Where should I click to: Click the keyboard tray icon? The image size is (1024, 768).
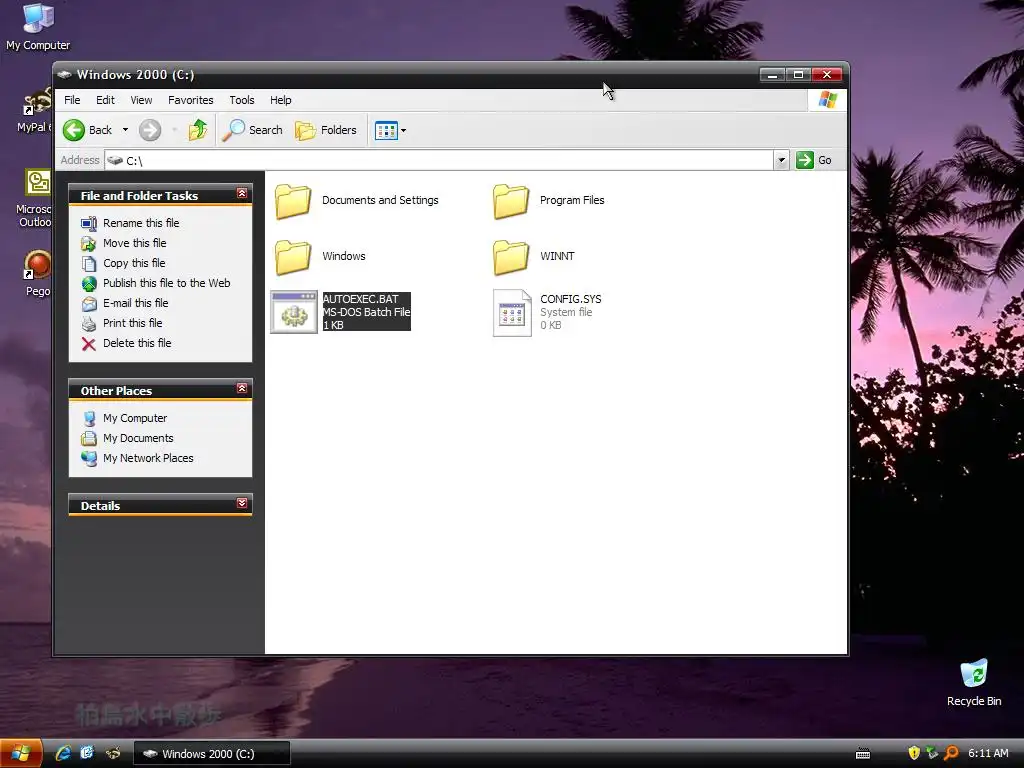coord(863,754)
